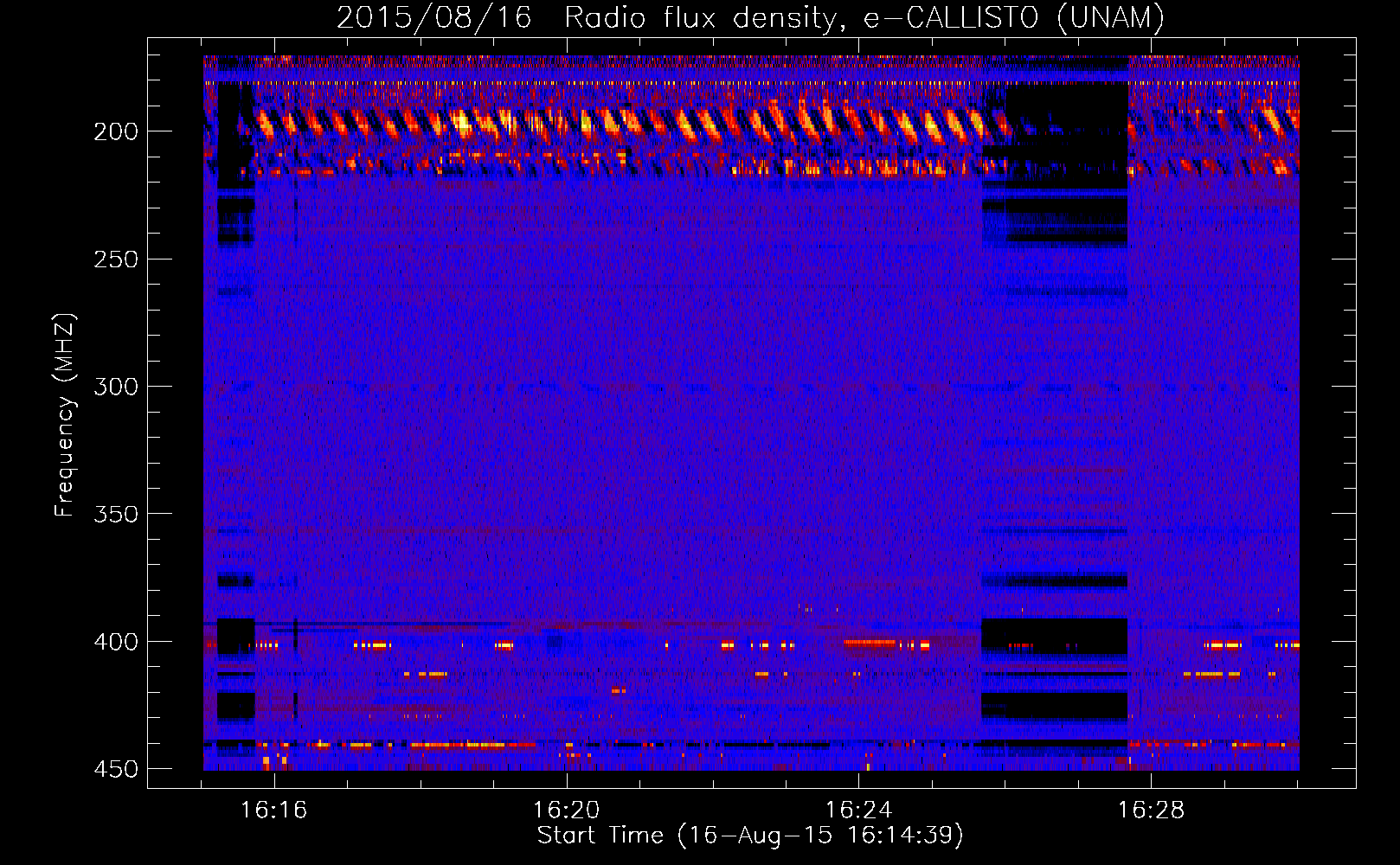Select the 200 frequency tick label
The height and width of the screenshot is (865, 1400).
116,131
